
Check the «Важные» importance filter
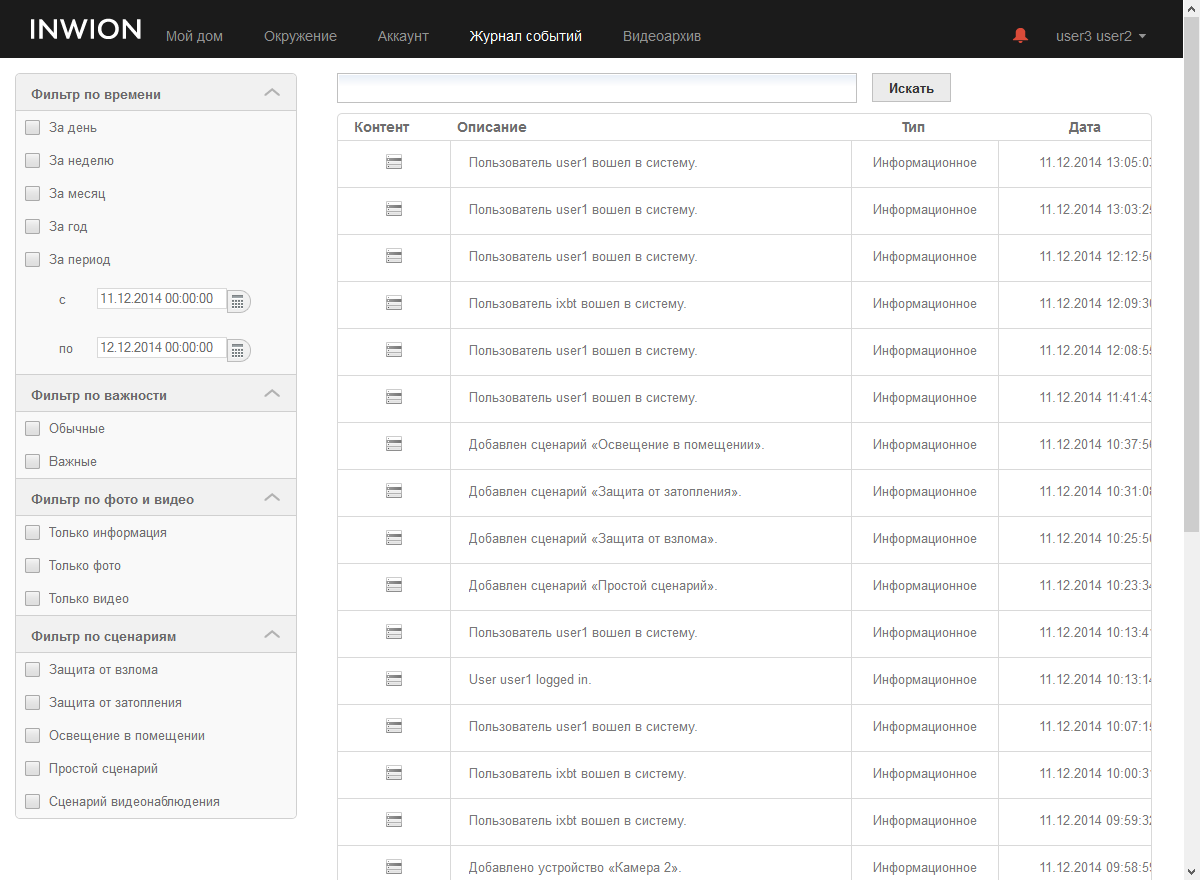click(33, 462)
